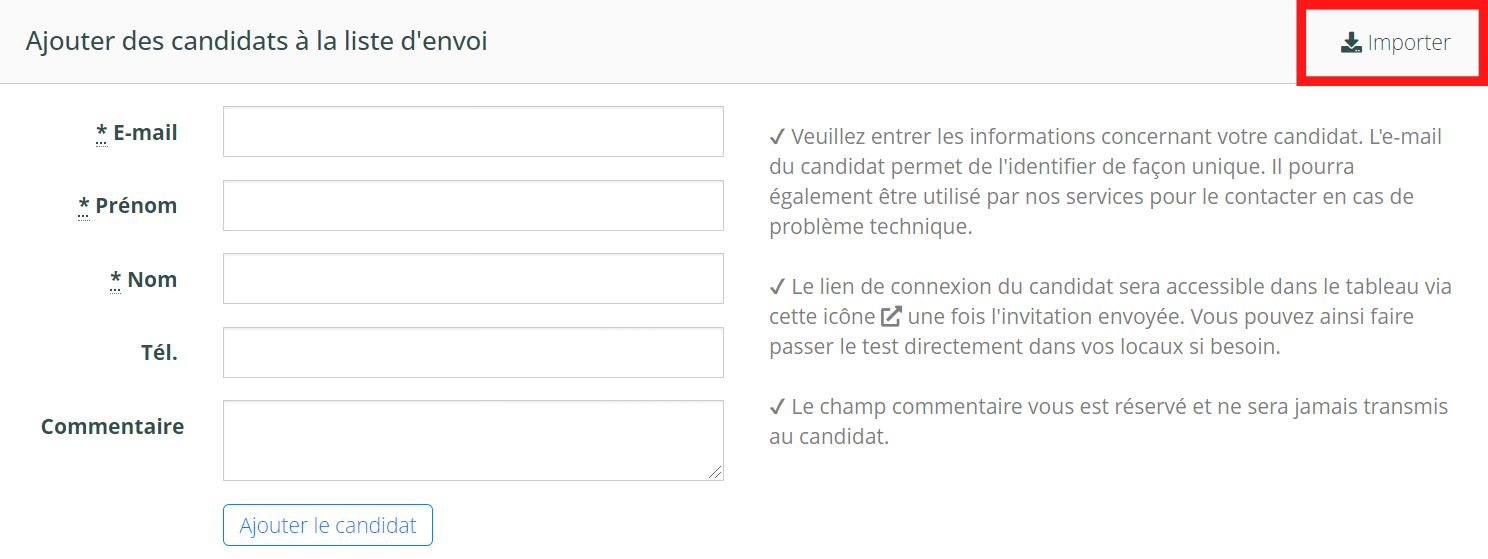Click the required asterisk next to E-mail
1488x559 pixels.
(102, 133)
